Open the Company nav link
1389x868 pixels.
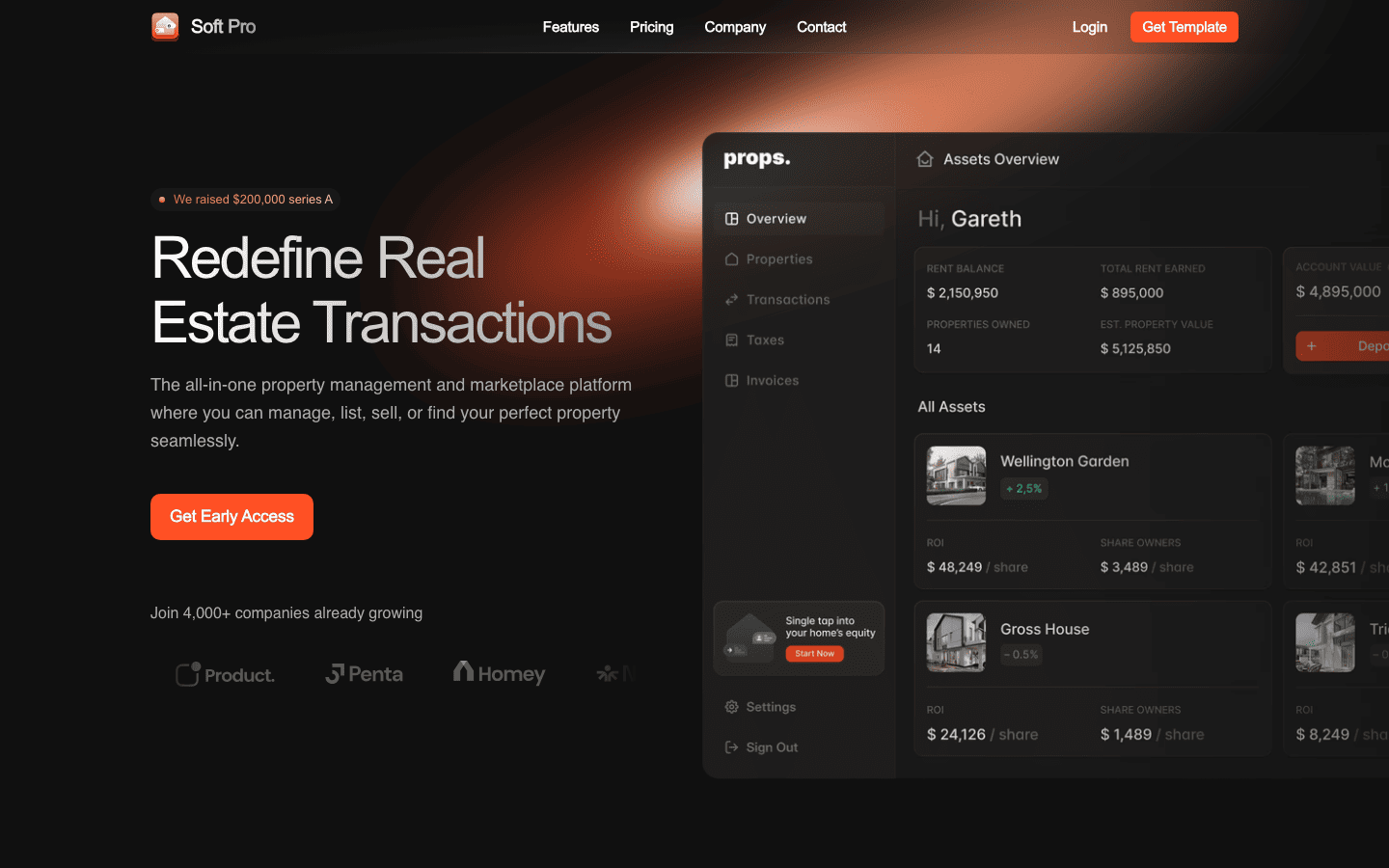click(x=735, y=27)
